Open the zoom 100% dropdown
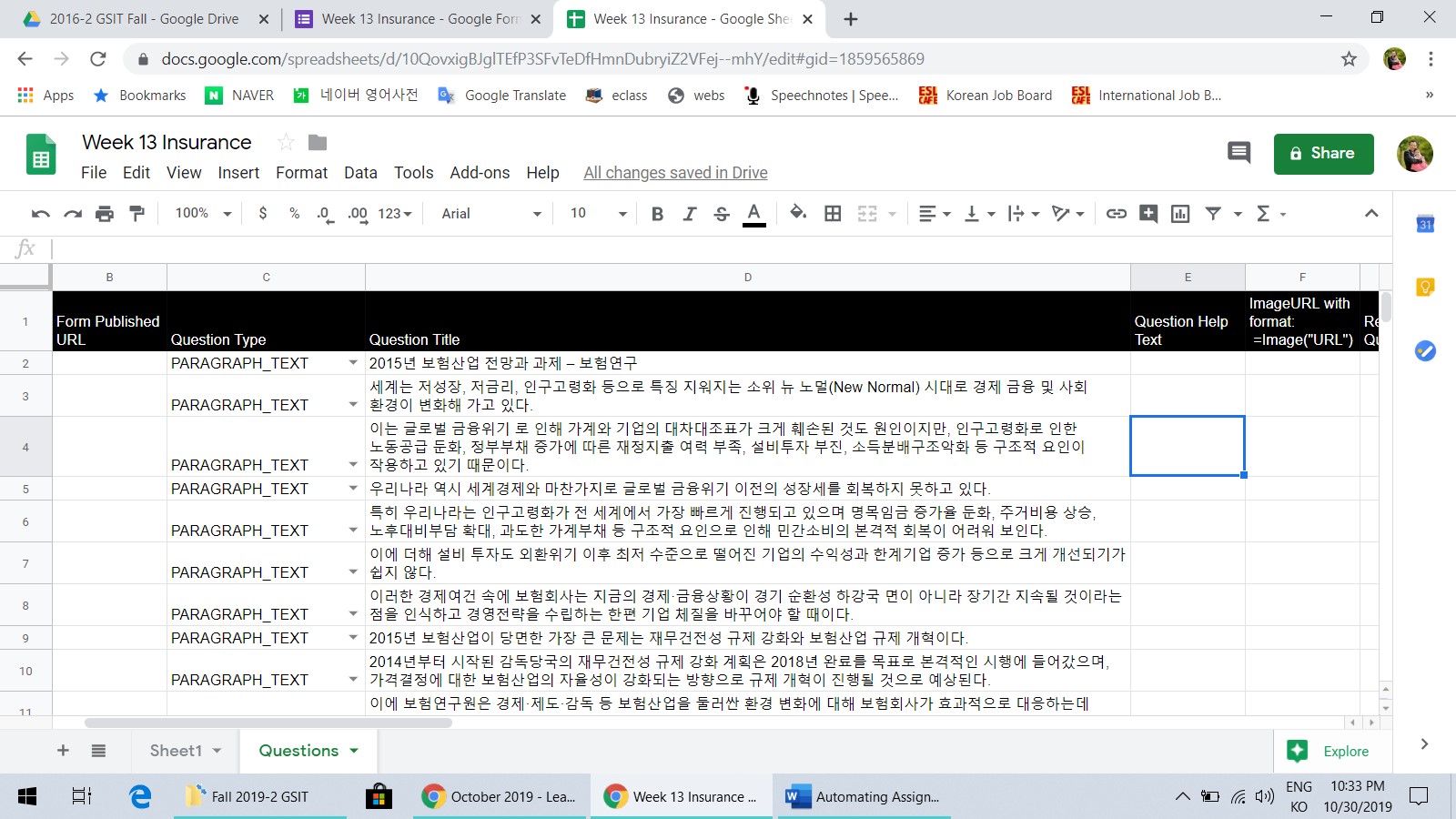1456x819 pixels. pos(203,214)
